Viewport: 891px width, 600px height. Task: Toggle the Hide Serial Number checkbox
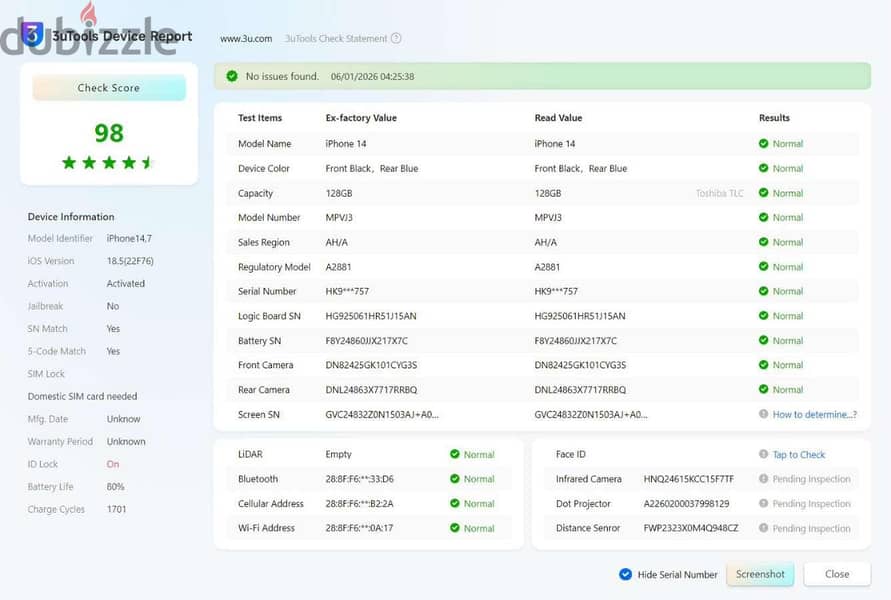(625, 574)
